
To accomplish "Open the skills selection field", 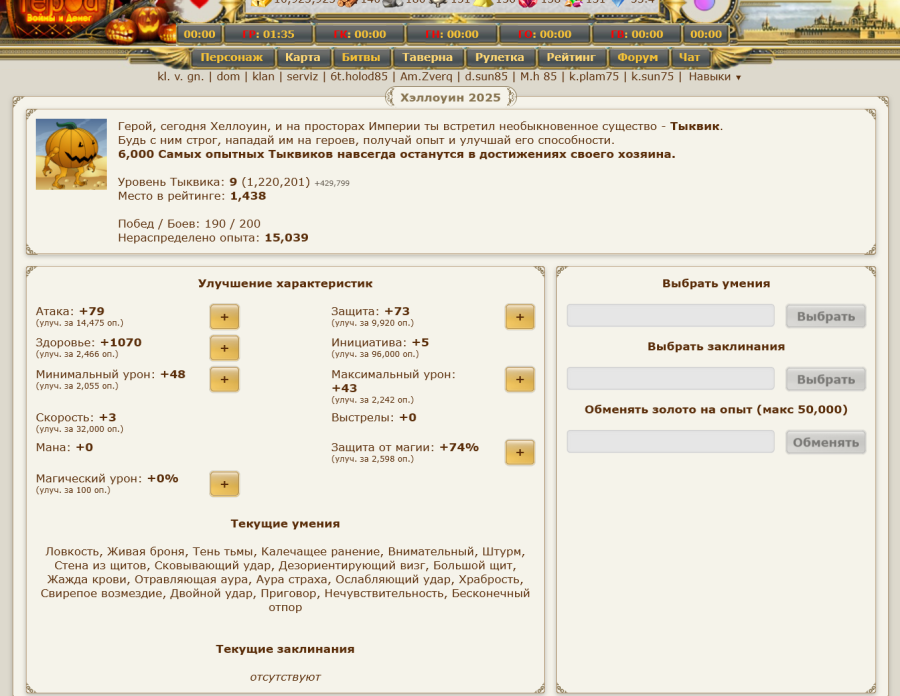I will pyautogui.click(x=670, y=316).
